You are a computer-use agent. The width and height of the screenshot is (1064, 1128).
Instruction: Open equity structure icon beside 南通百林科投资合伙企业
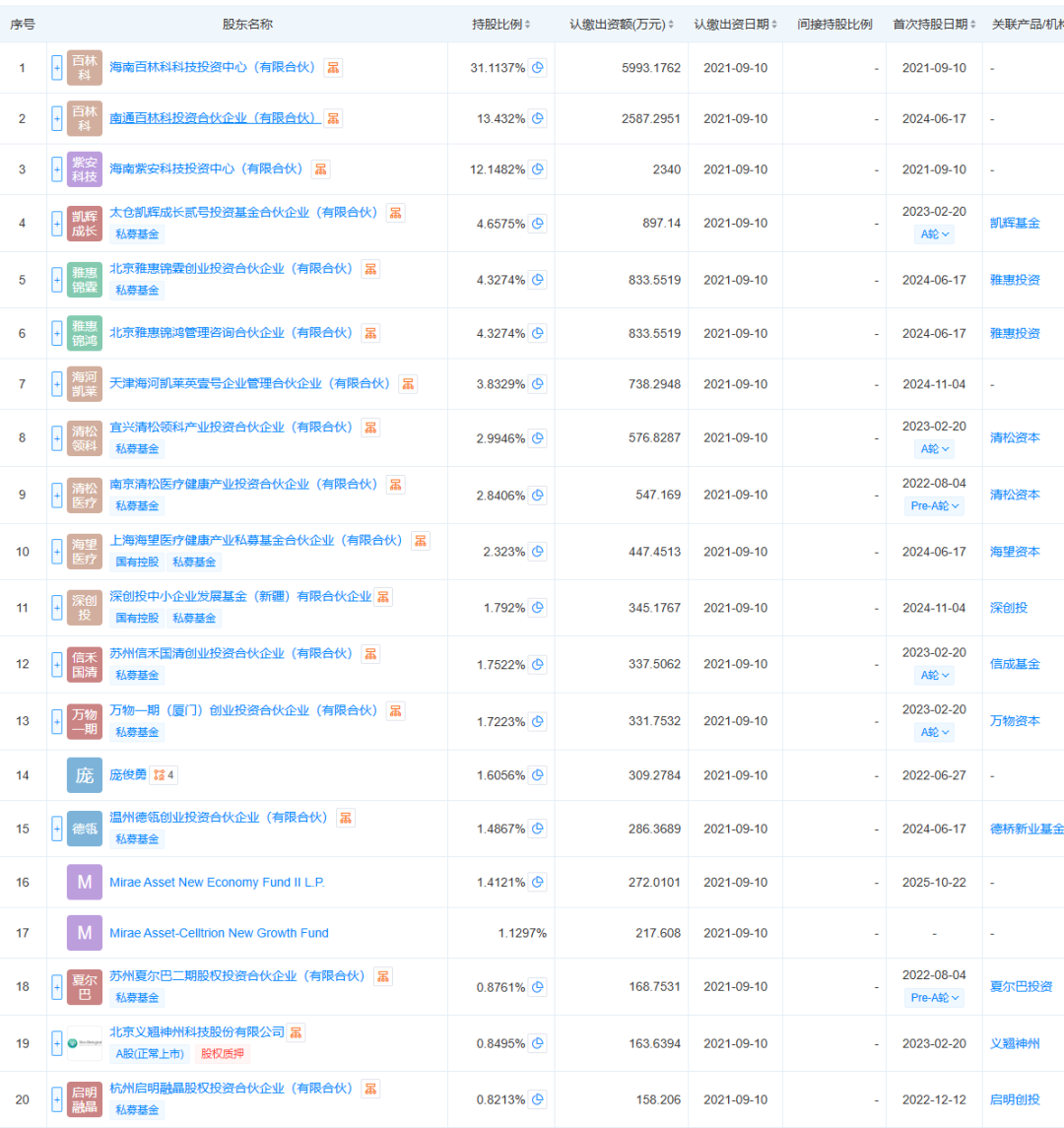(333, 118)
